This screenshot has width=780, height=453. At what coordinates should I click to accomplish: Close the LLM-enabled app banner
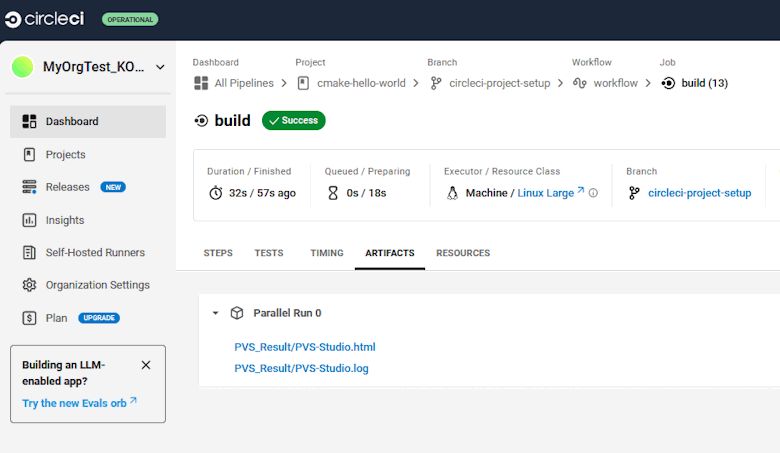146,365
